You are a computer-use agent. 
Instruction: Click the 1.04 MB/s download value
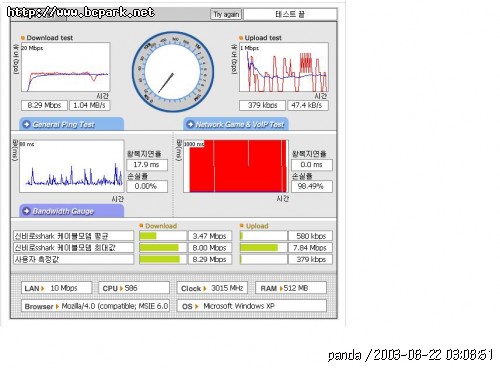(90, 105)
